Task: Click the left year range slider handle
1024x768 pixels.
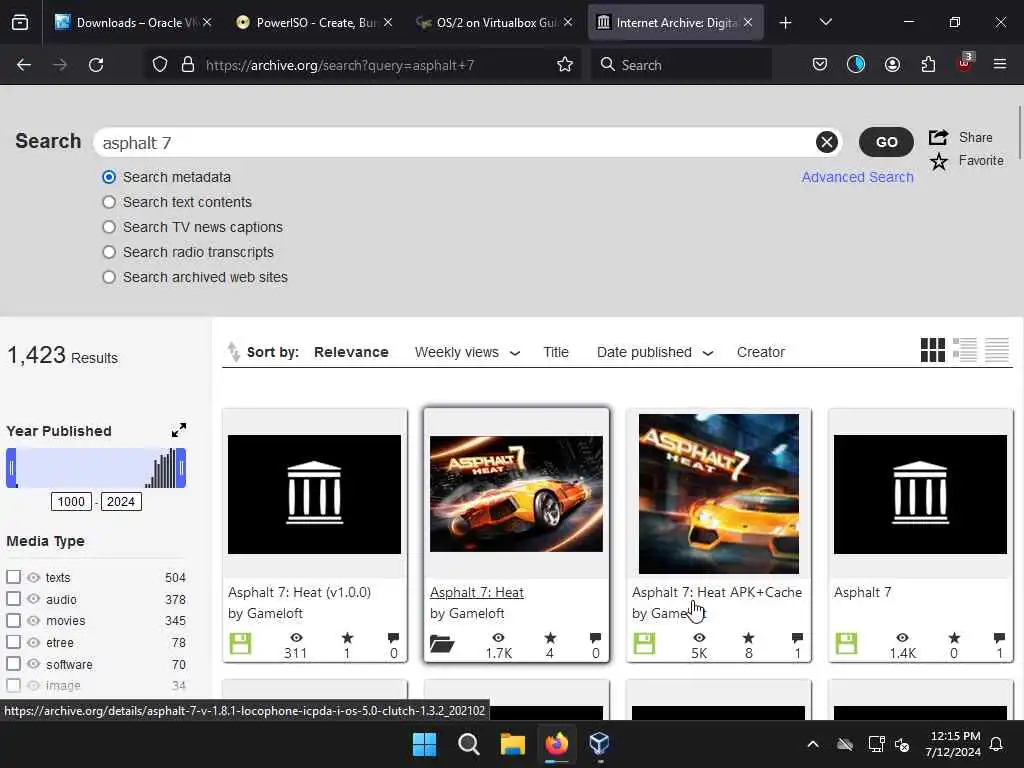Action: (x=11, y=468)
